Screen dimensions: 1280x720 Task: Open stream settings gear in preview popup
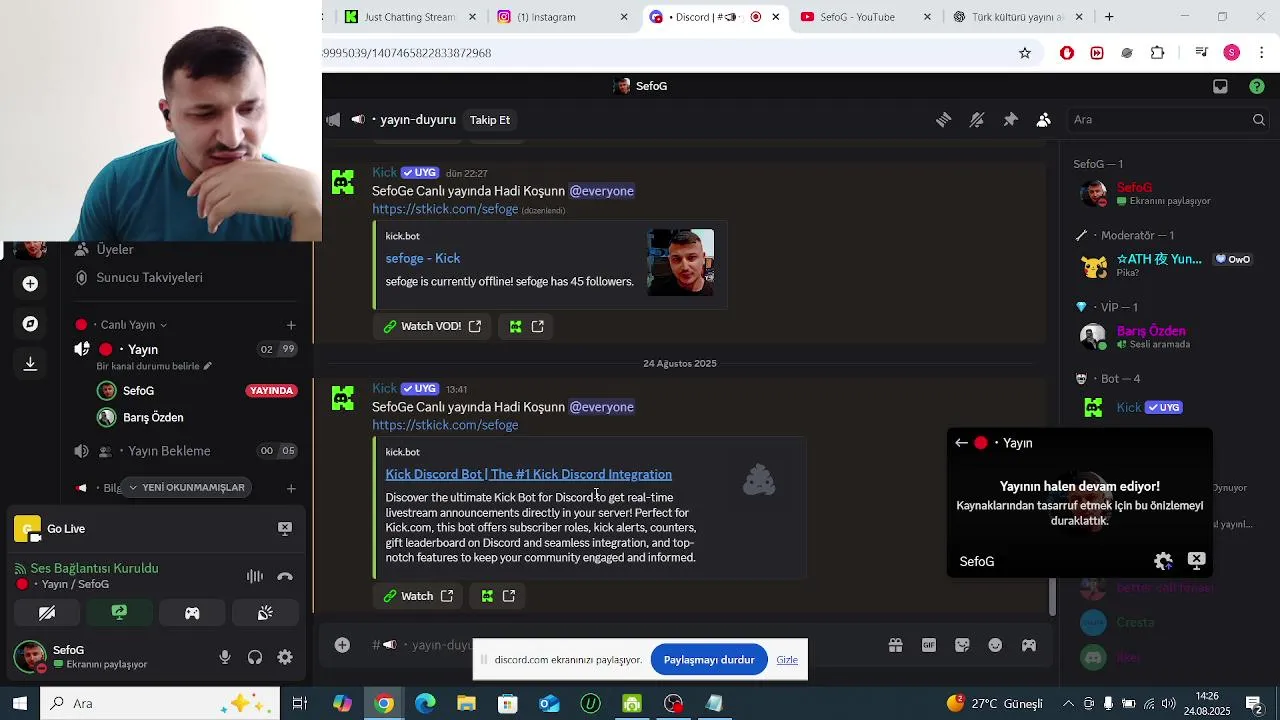pos(1163,561)
